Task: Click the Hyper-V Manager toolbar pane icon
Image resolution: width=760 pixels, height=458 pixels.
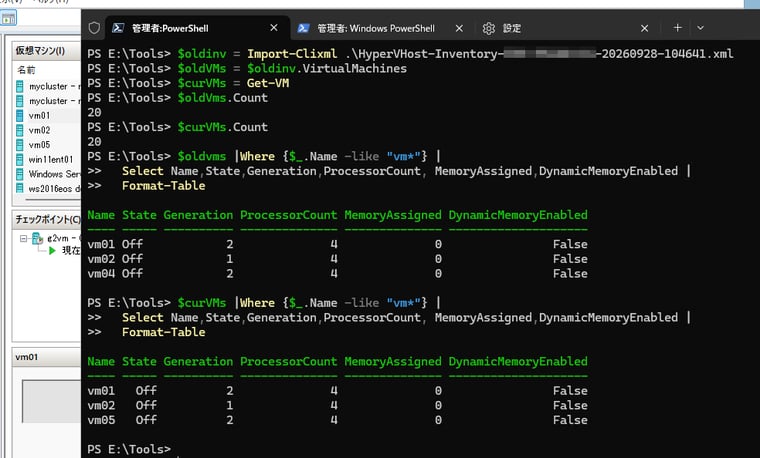Action: (8, 19)
